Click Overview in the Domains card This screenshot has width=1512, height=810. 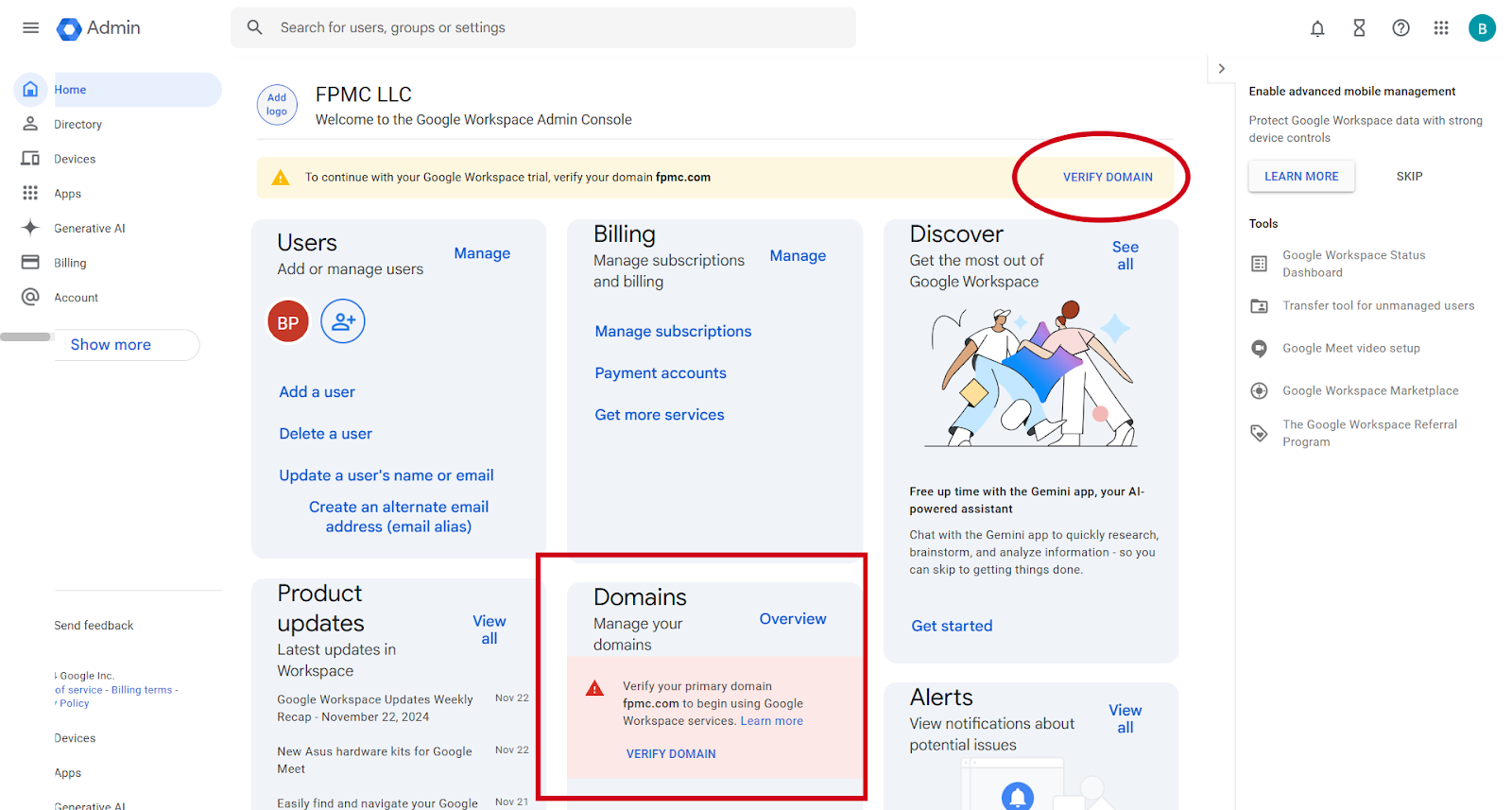coord(793,619)
